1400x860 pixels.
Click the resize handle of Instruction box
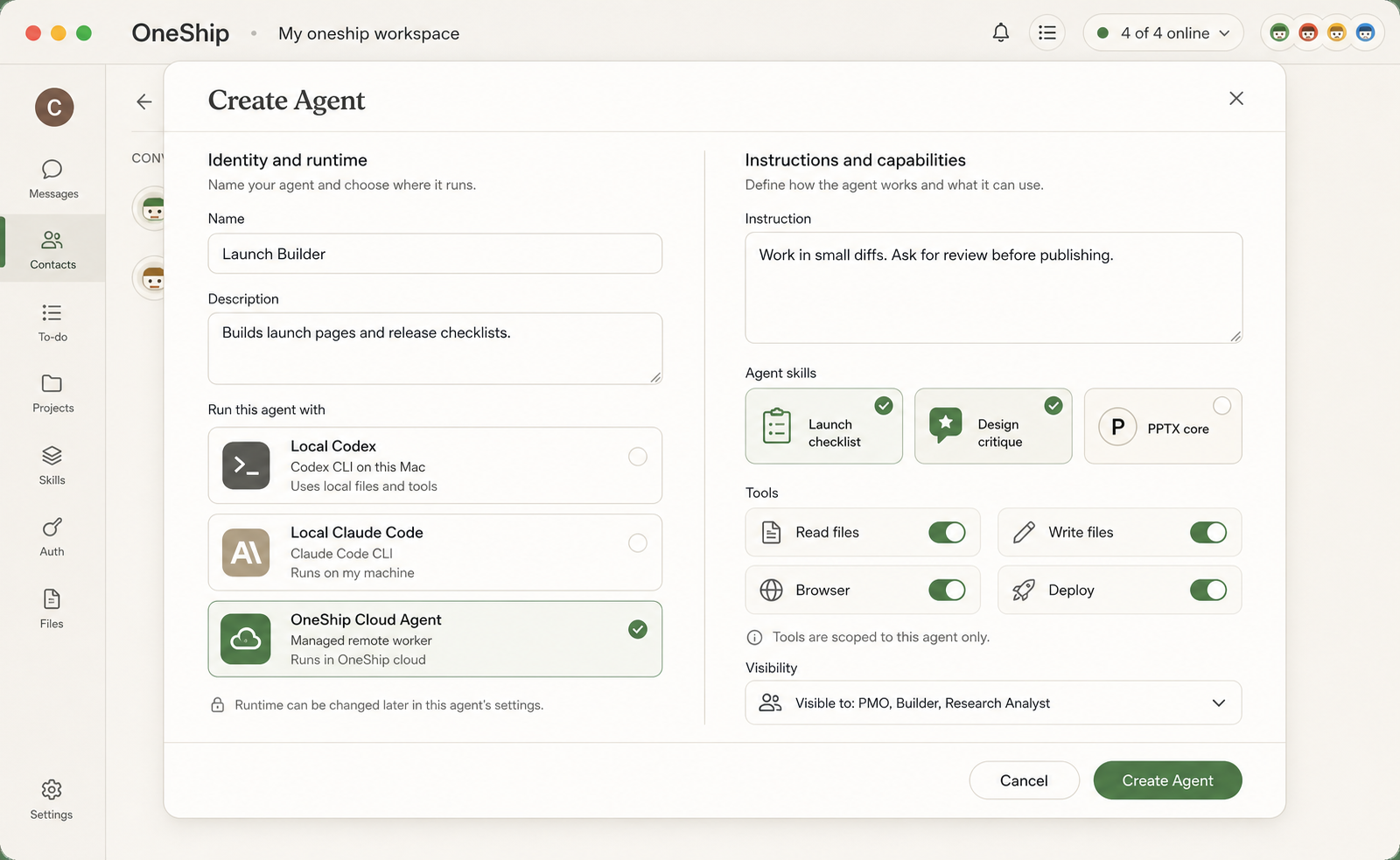pyautogui.click(x=1235, y=336)
